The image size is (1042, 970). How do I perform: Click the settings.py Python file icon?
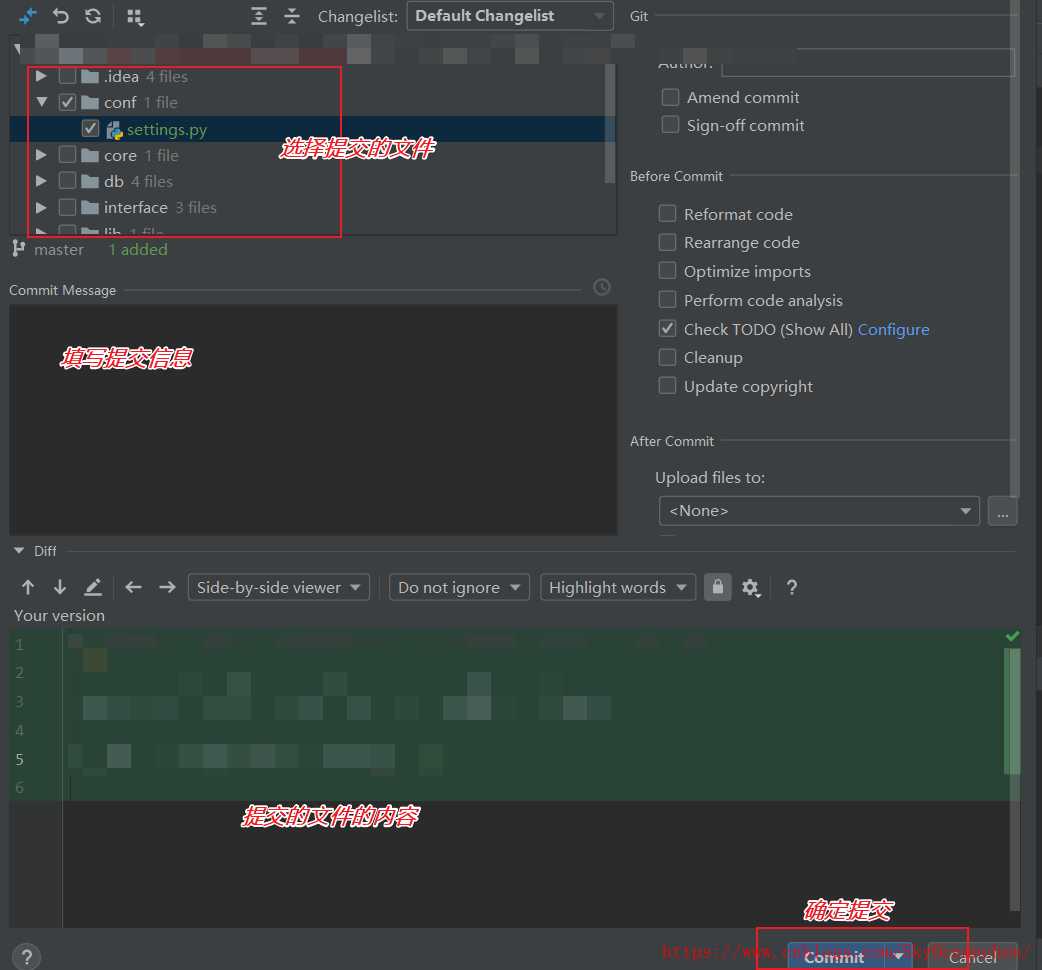pos(114,130)
